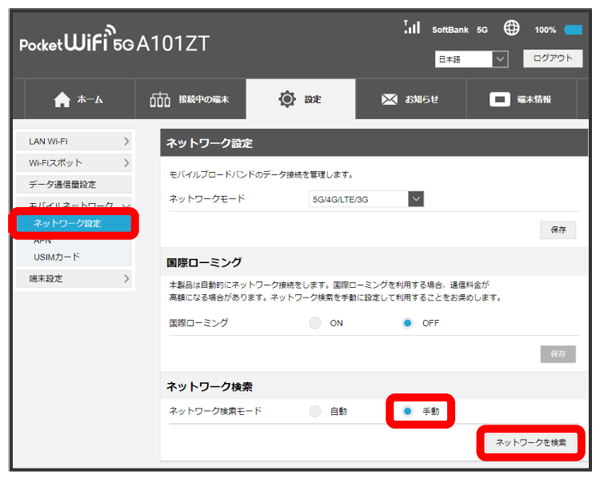
Task: Open the 日本語 language dropdown
Action: point(472,60)
